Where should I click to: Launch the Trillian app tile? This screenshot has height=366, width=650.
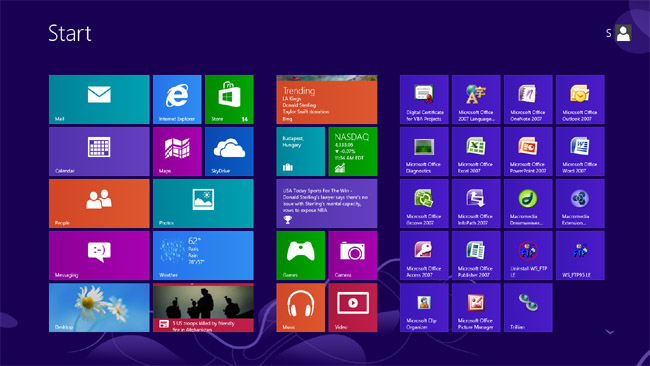click(528, 308)
